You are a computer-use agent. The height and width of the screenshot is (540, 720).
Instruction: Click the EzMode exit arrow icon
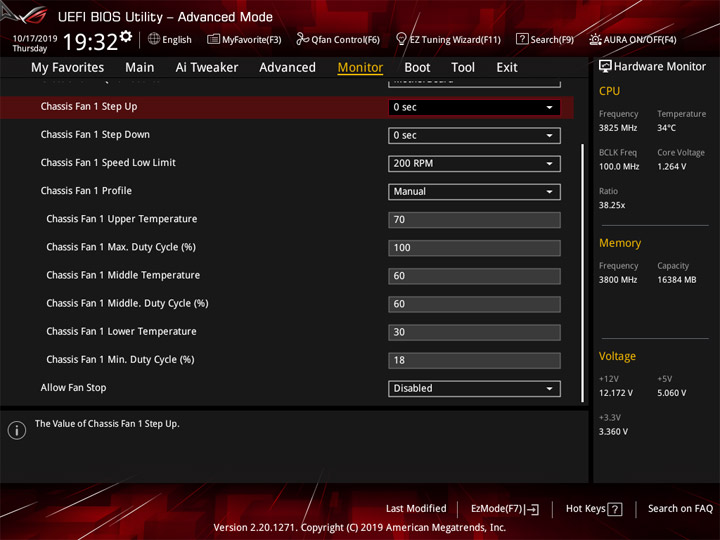[532, 509]
